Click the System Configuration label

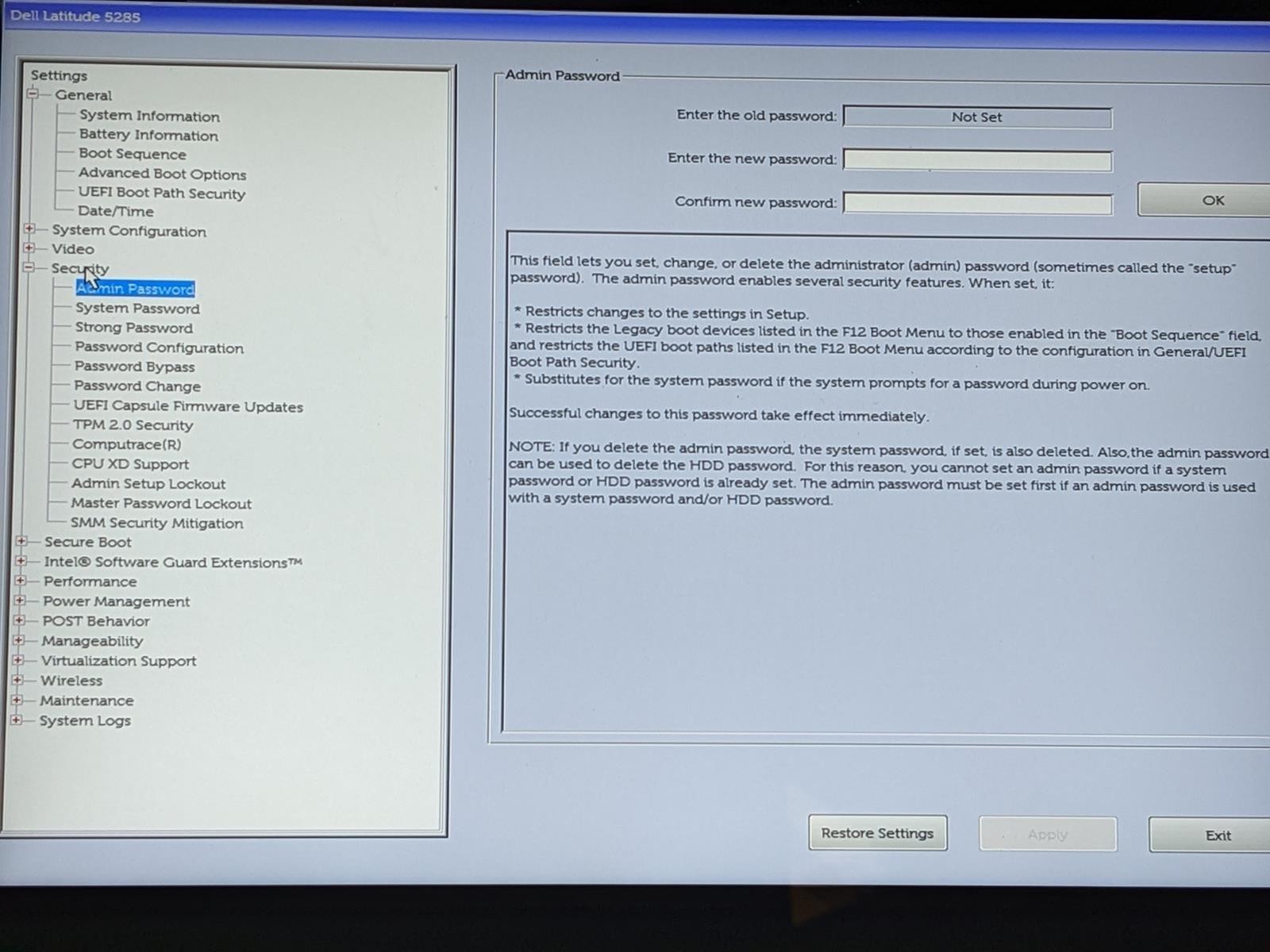coord(129,231)
